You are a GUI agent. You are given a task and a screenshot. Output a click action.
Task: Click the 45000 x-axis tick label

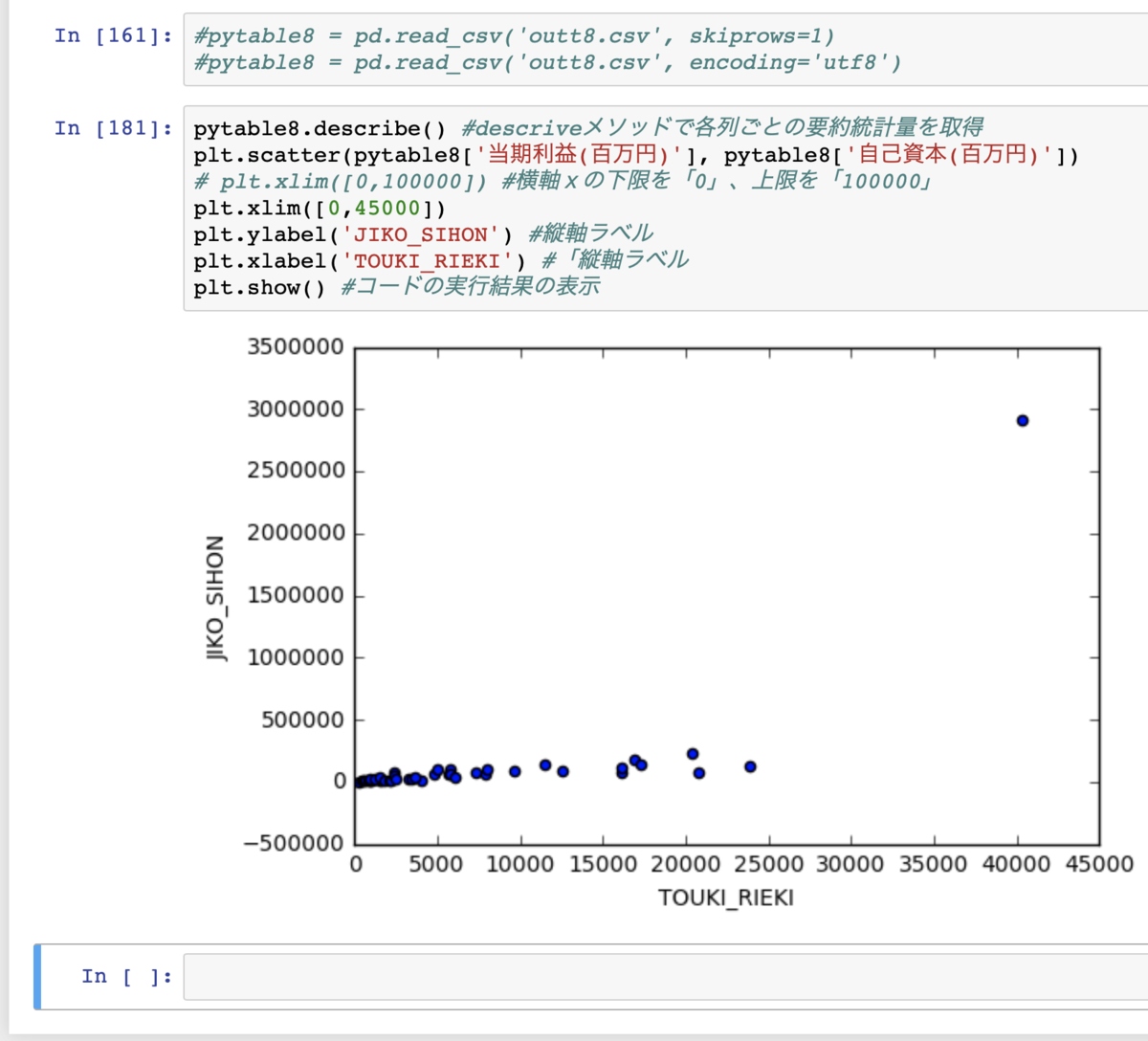point(1099,865)
